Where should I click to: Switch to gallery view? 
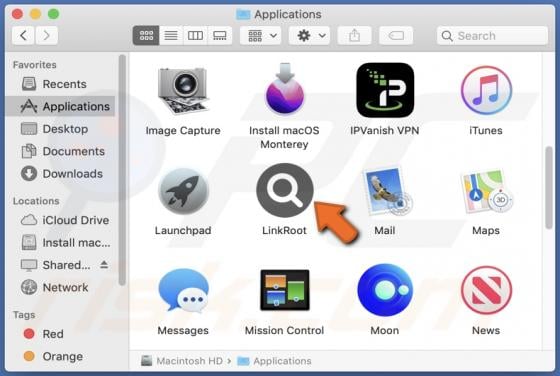[220, 35]
